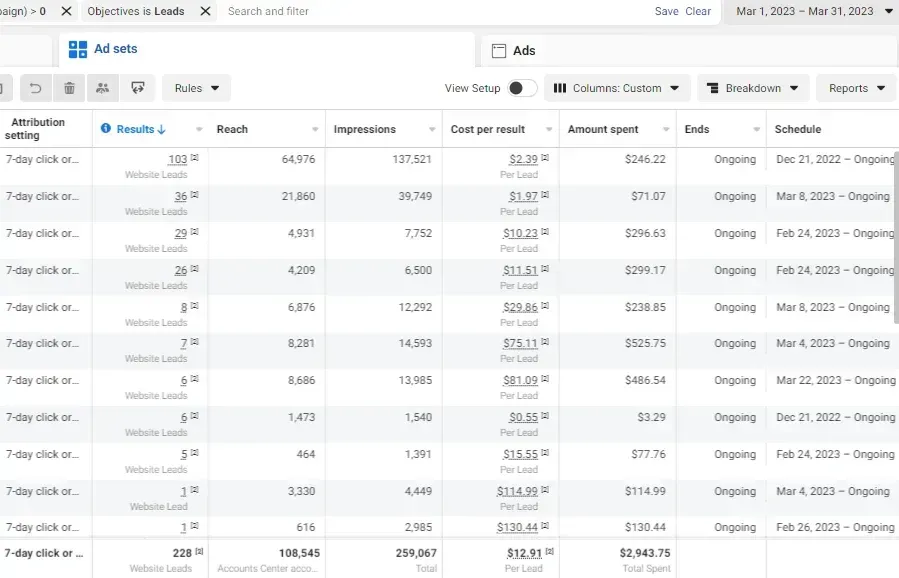Click the $0.55 cost per lead
This screenshot has height=578, width=899.
[x=523, y=417]
